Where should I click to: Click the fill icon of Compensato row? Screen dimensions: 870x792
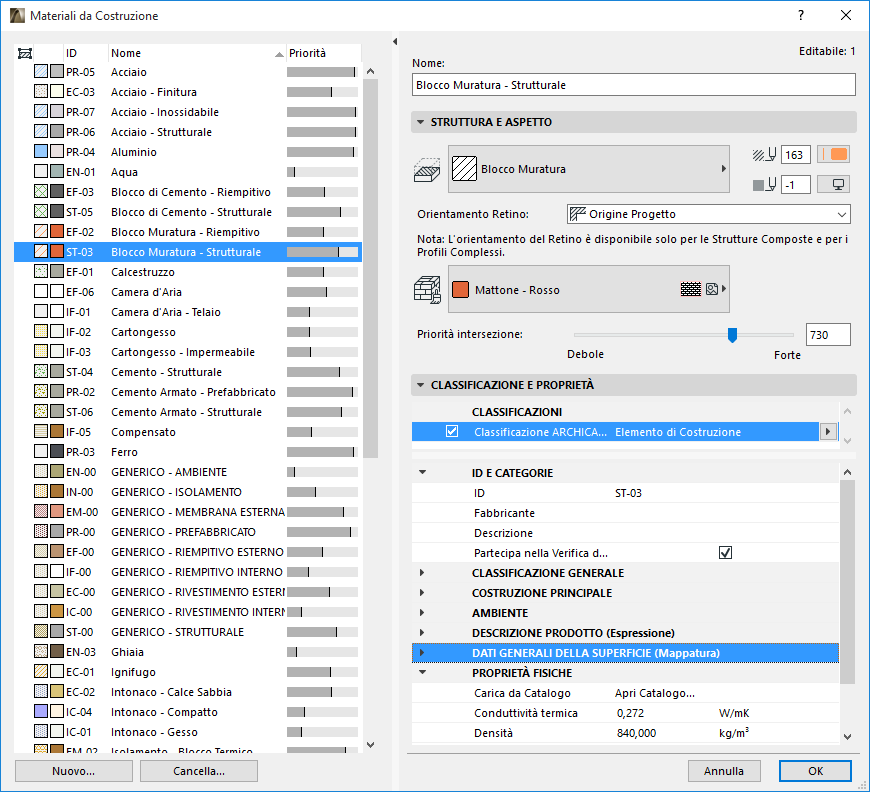click(x=41, y=431)
